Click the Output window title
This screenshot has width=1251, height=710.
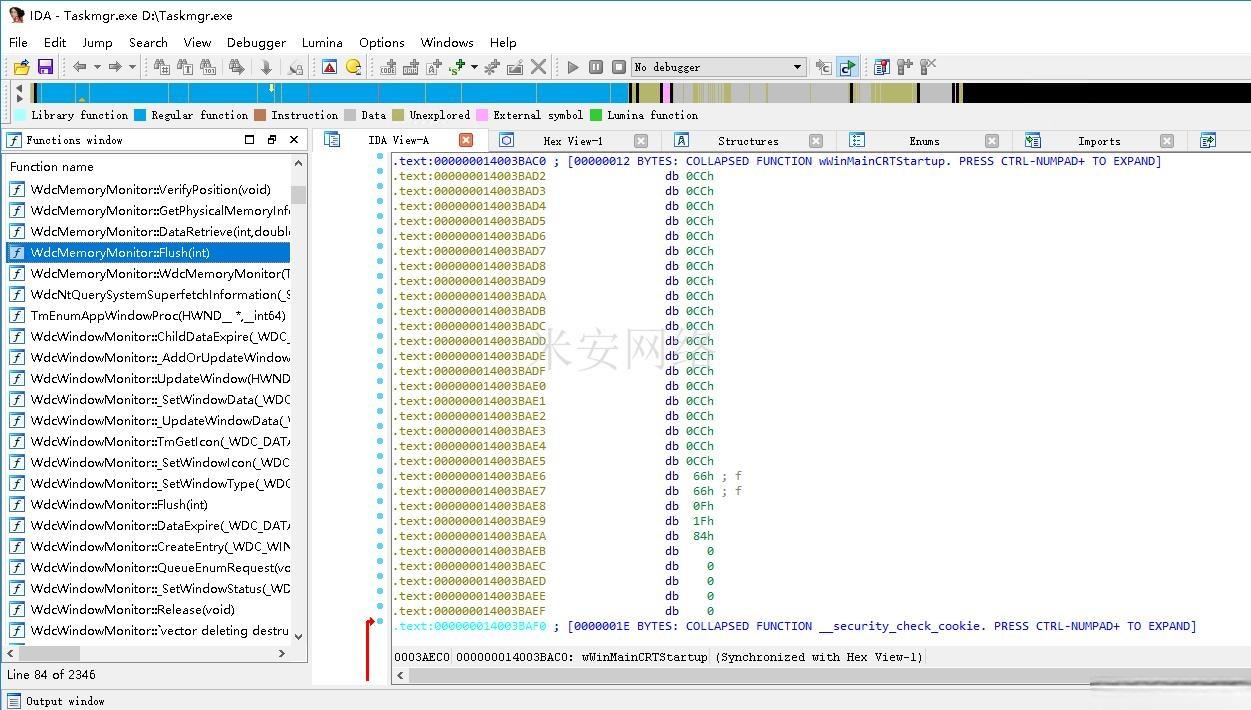(x=65, y=701)
